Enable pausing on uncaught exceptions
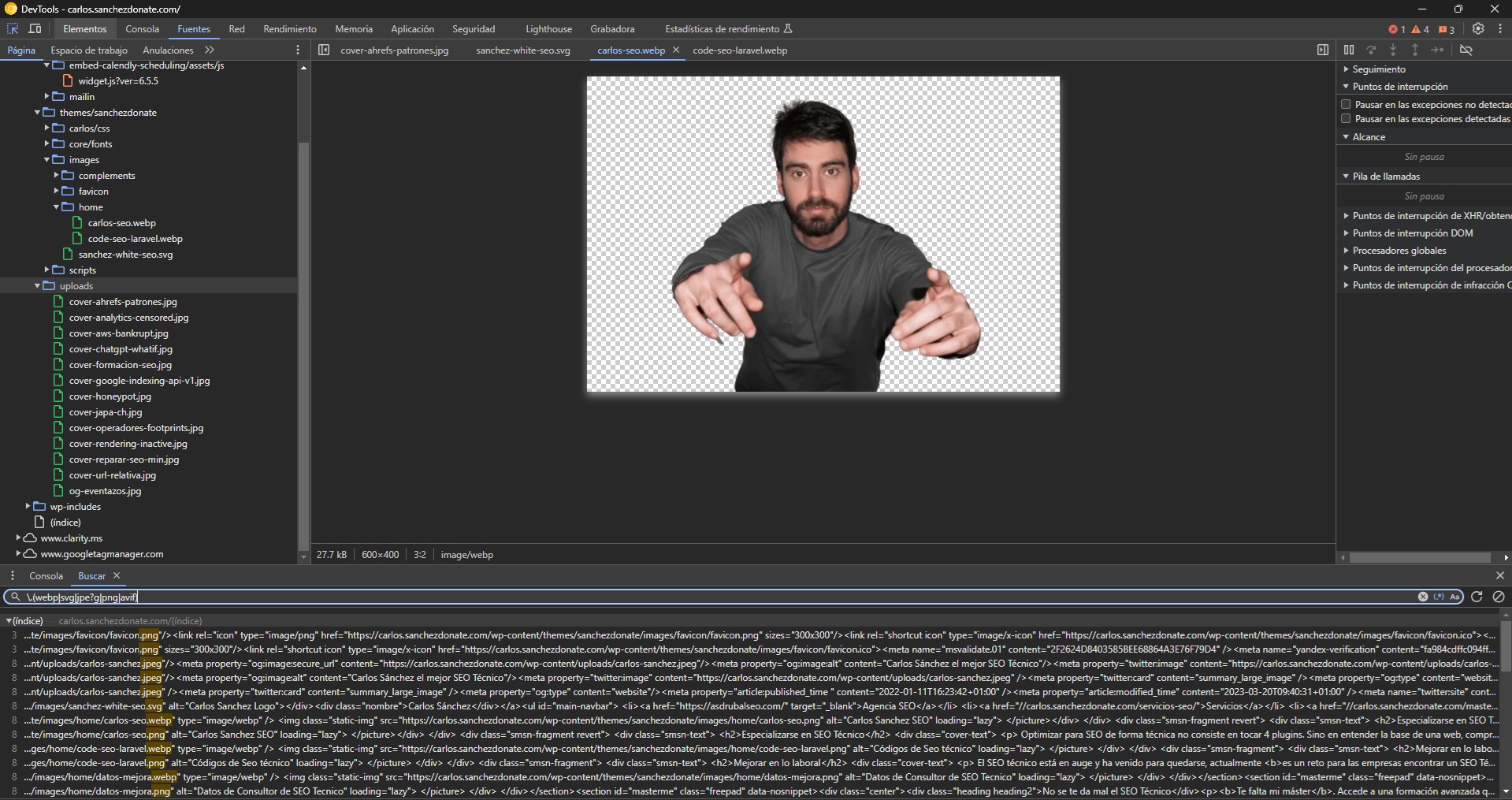Screen dimensions: 1512x800 point(1346,104)
